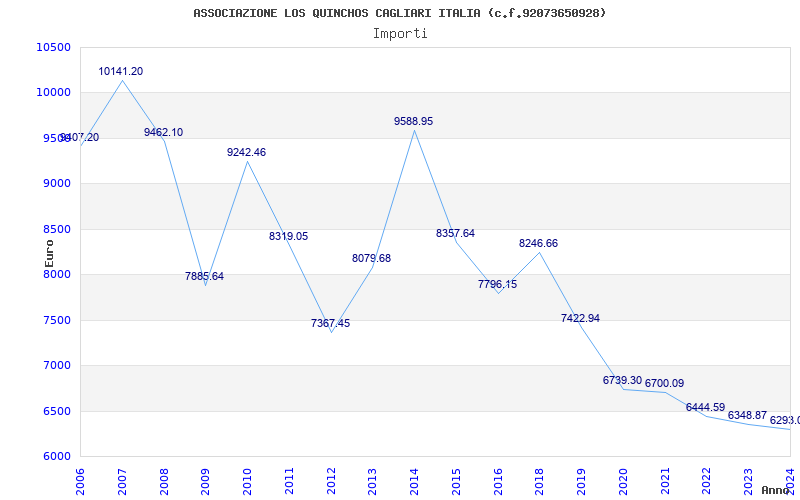Click the 10000 y-axis tick label
The width and height of the screenshot is (800, 500).
[54, 92]
